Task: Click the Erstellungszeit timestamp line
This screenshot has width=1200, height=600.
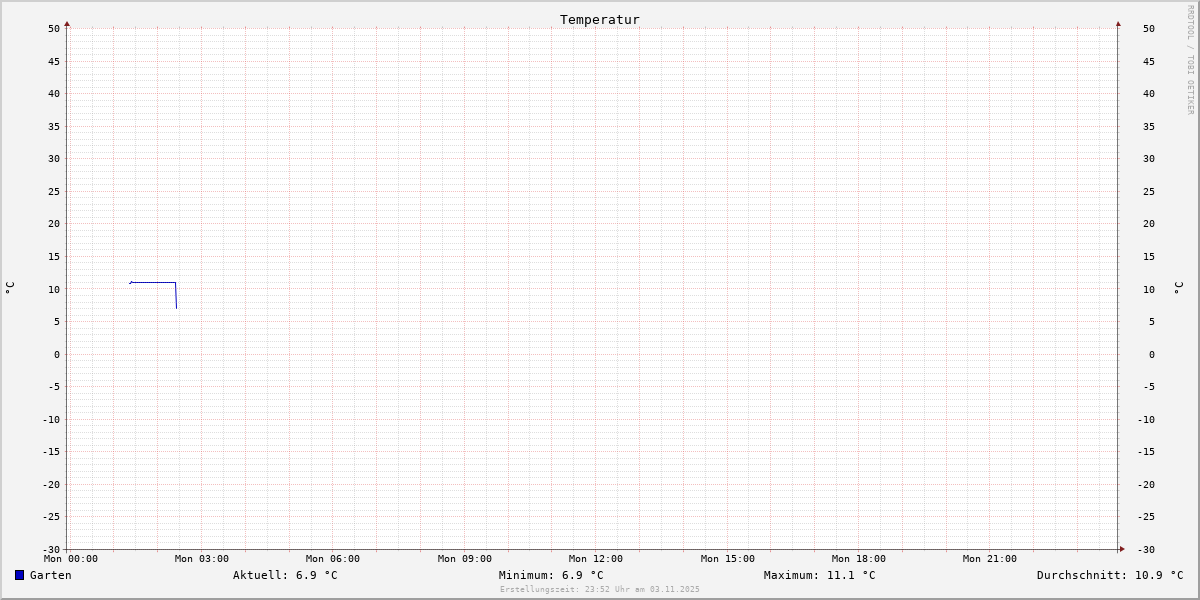Action: point(600,589)
